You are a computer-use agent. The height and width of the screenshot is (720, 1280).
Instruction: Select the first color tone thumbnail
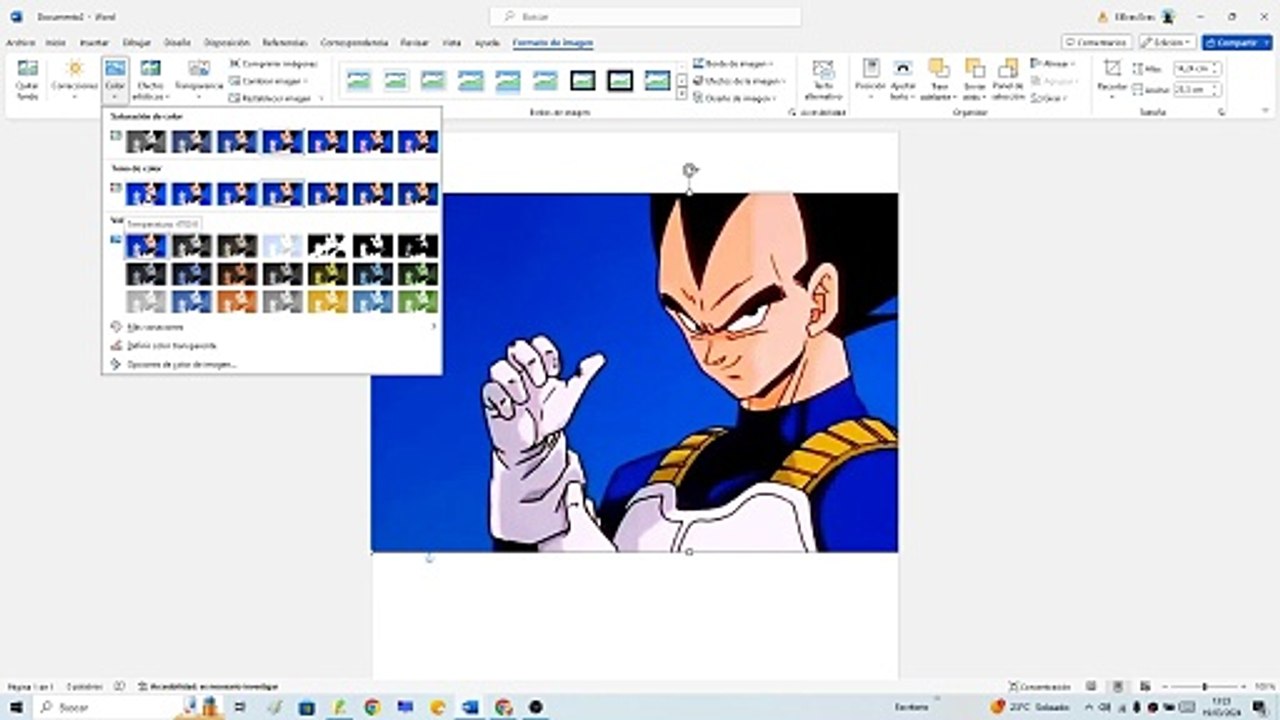point(146,193)
